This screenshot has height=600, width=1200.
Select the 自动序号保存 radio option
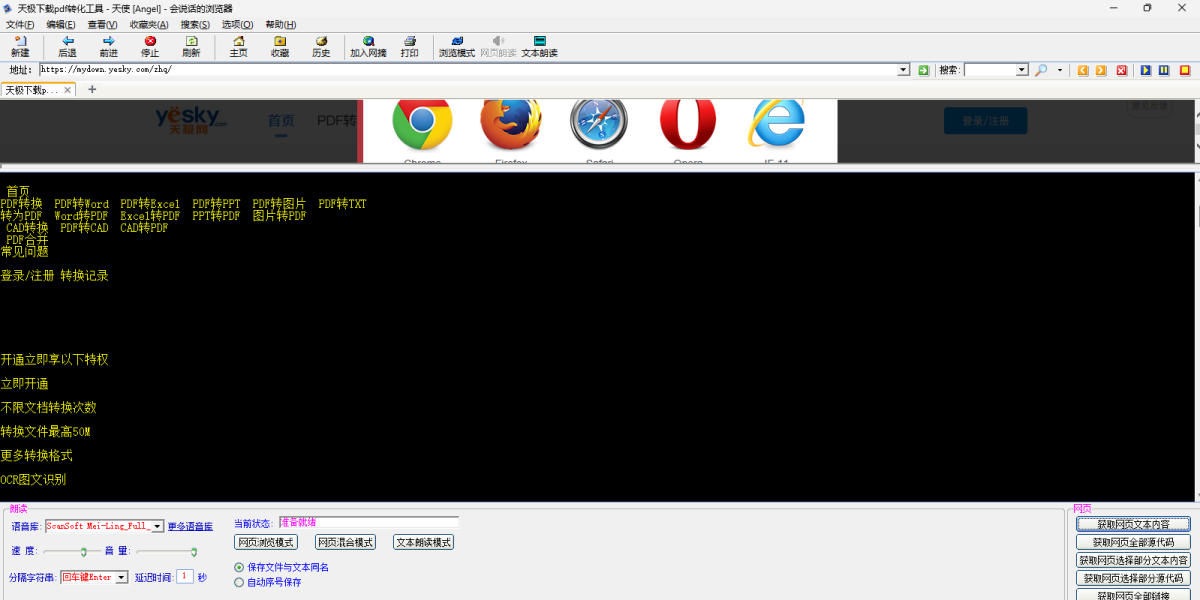point(239,582)
